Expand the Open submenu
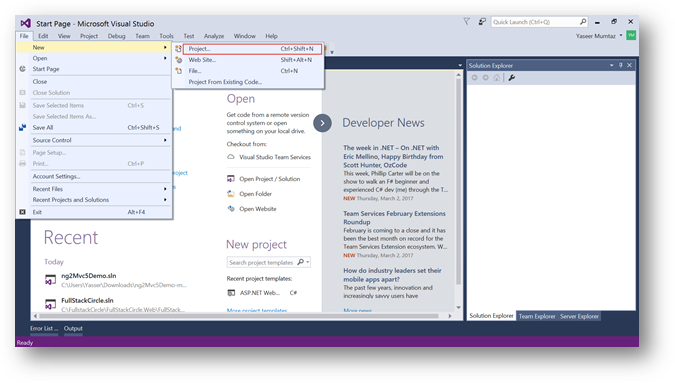The image size is (675, 383). tap(165, 58)
